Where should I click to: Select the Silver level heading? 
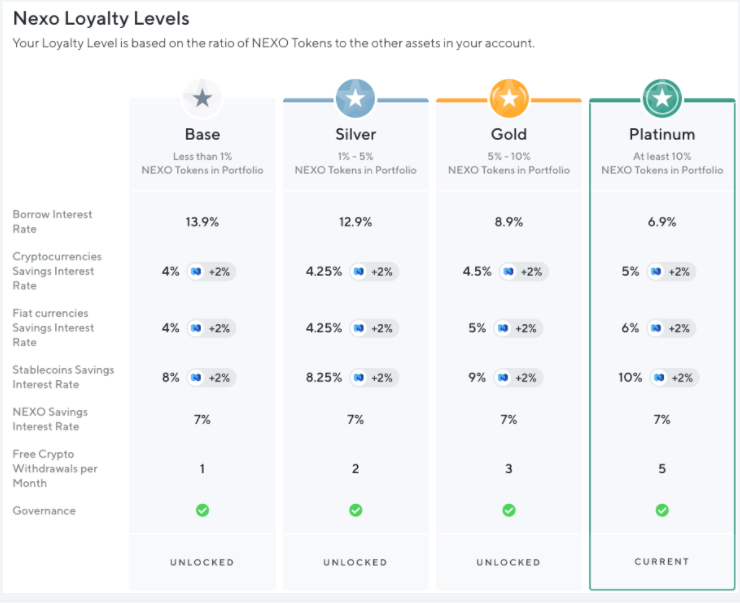(355, 134)
